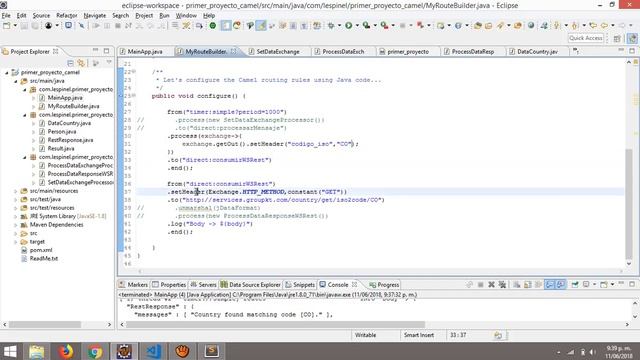The width and height of the screenshot is (640, 360).
Task: Open the Refactor menu
Action: coord(67,16)
